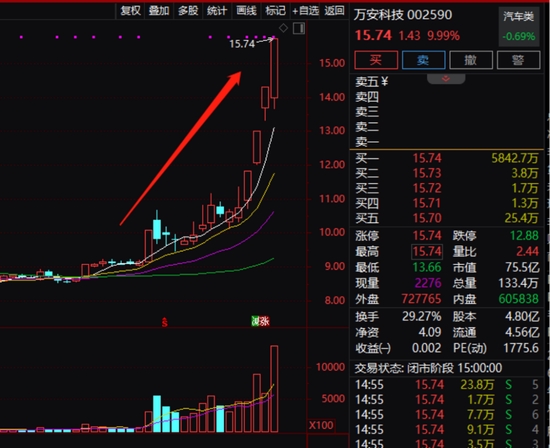Toggle the side panel layout icon
This screenshot has height=448, width=550.
[299, 28]
